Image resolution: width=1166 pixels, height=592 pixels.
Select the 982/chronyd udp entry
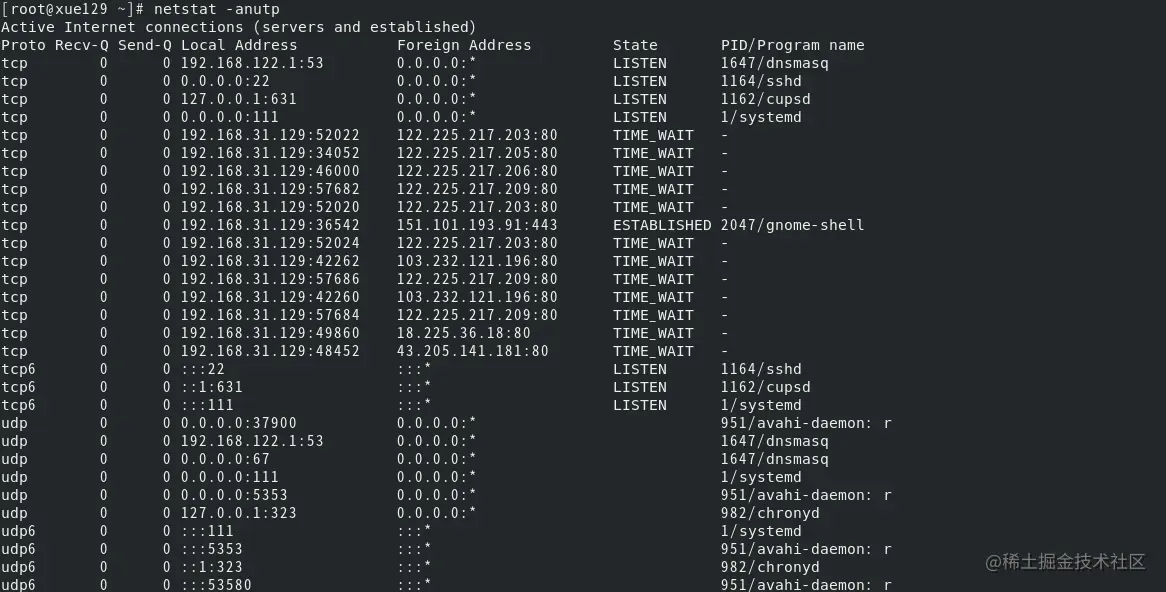click(x=770, y=513)
